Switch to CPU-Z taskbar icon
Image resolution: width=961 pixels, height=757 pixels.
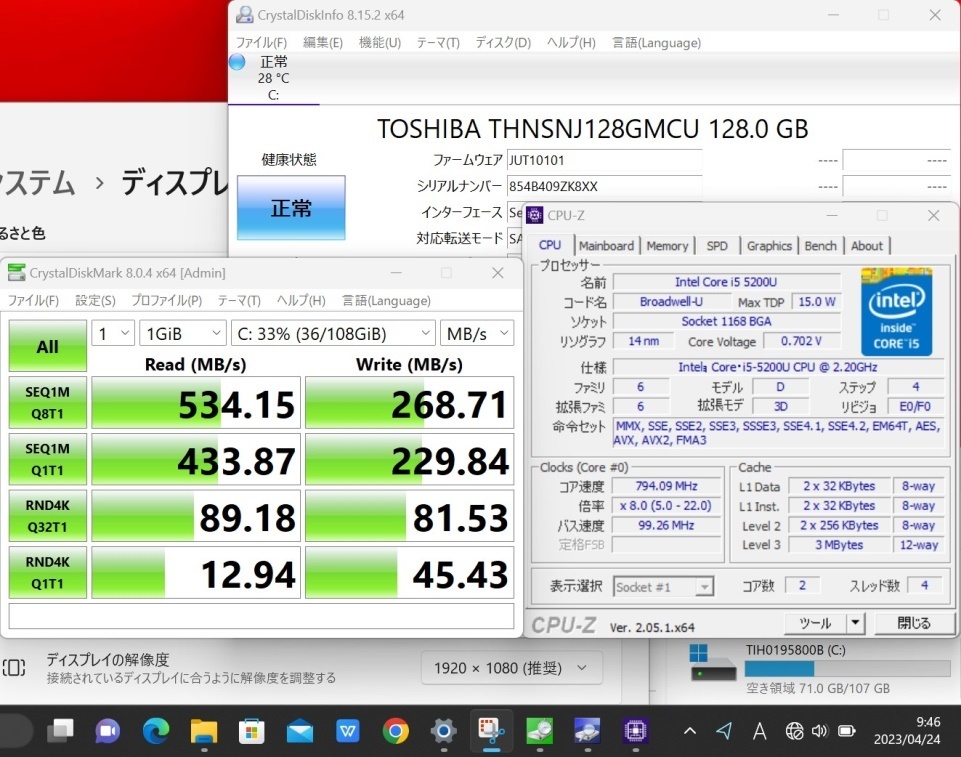click(x=635, y=730)
